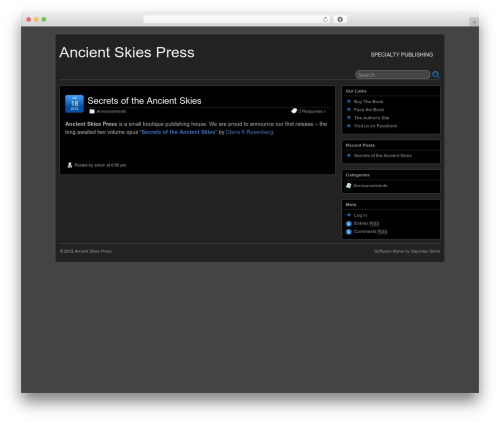Open the Log in link
This screenshot has width=500, height=423.
click(360, 215)
